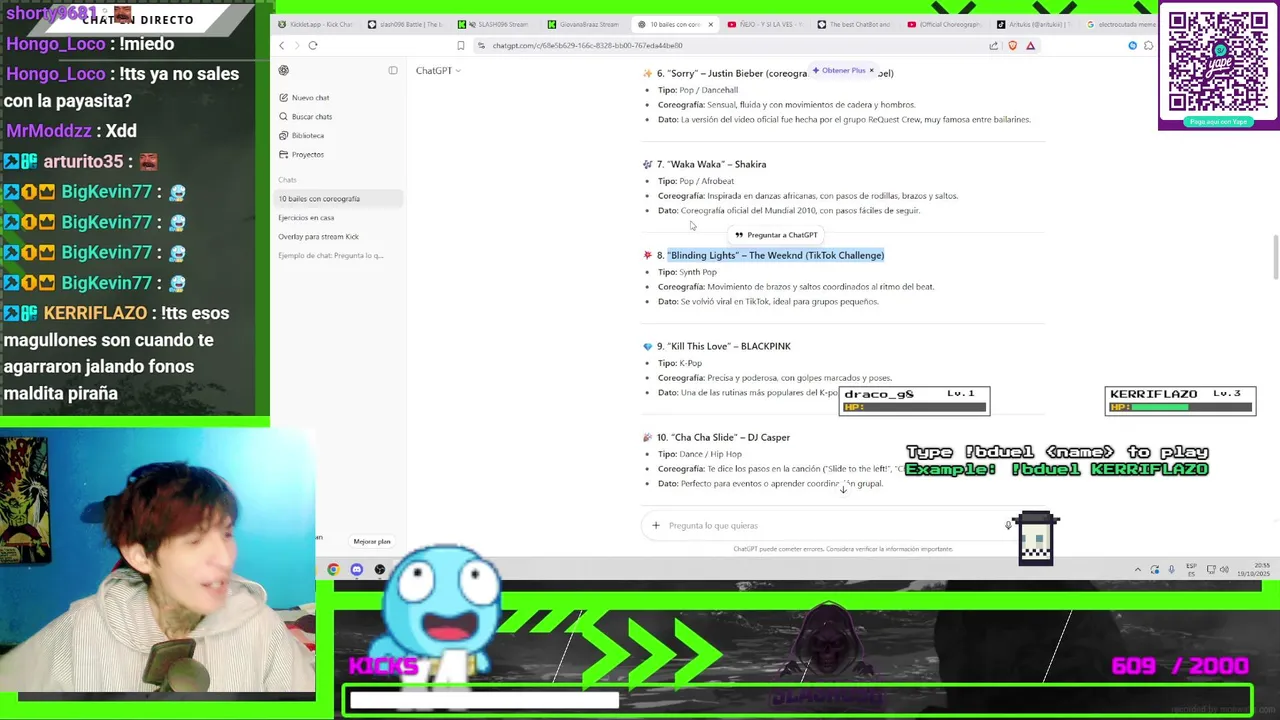Open Brave Shields lion icon
Viewport: 1280px width, 720px height.
coord(1012,45)
